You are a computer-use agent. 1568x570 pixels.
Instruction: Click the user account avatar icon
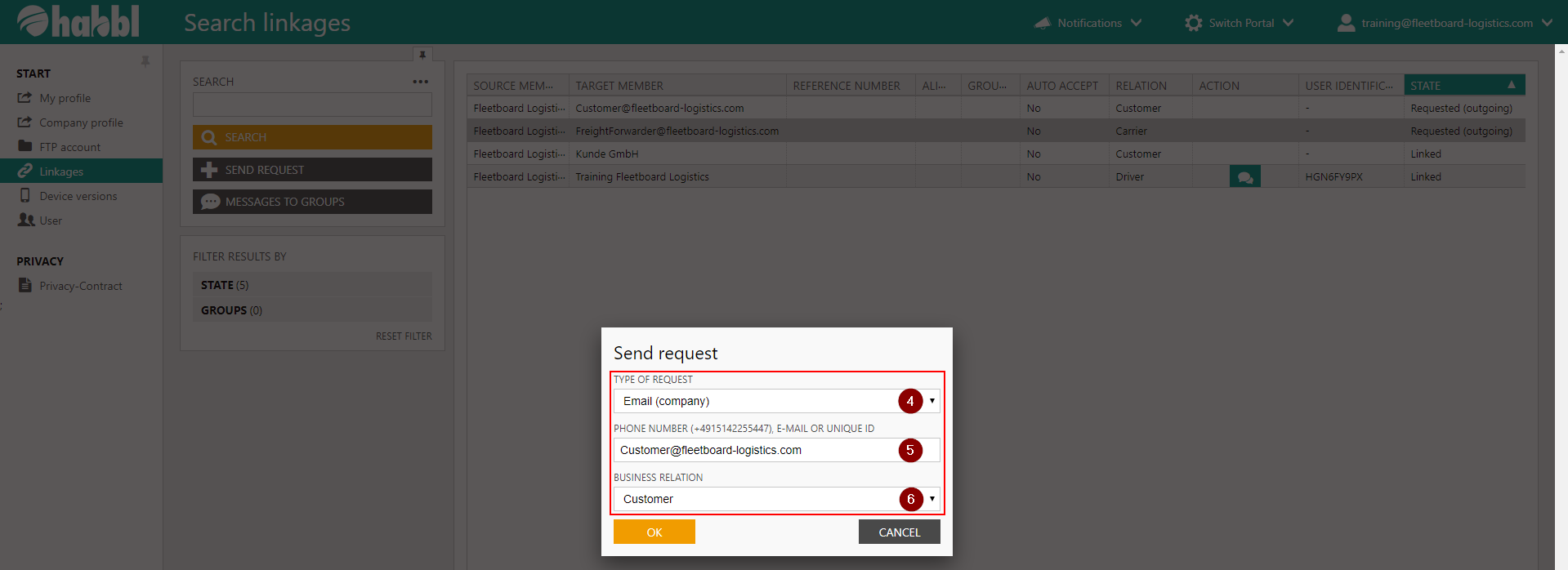pyautogui.click(x=1345, y=23)
